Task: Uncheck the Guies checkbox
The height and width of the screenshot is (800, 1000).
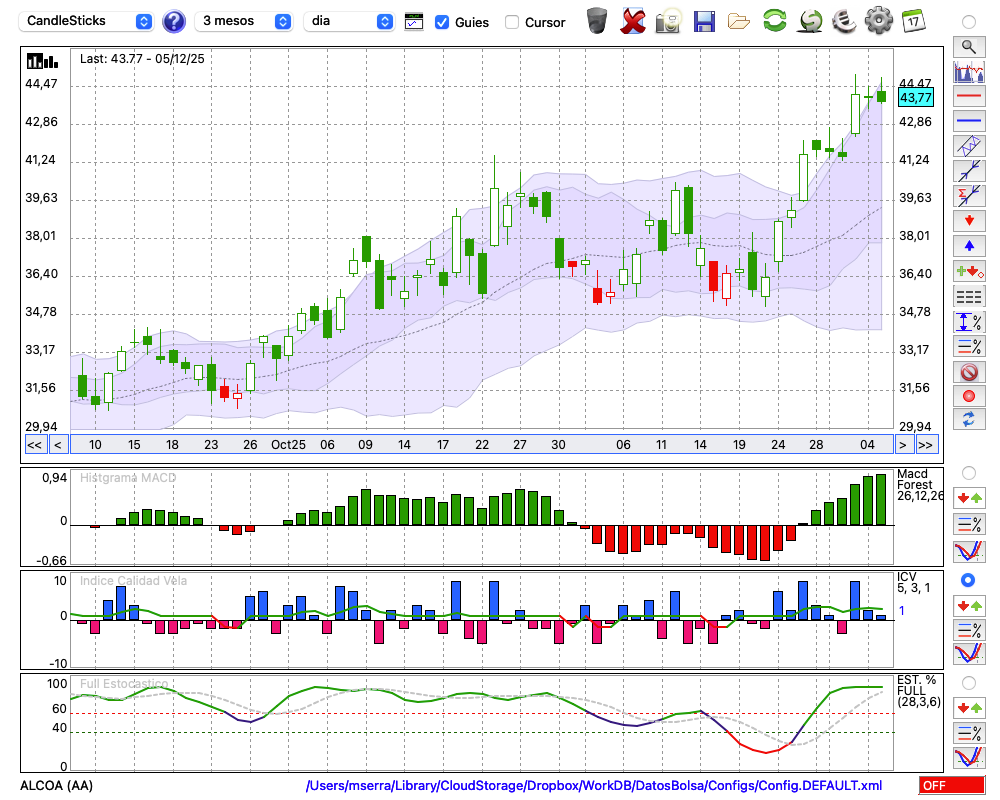Action: [443, 22]
